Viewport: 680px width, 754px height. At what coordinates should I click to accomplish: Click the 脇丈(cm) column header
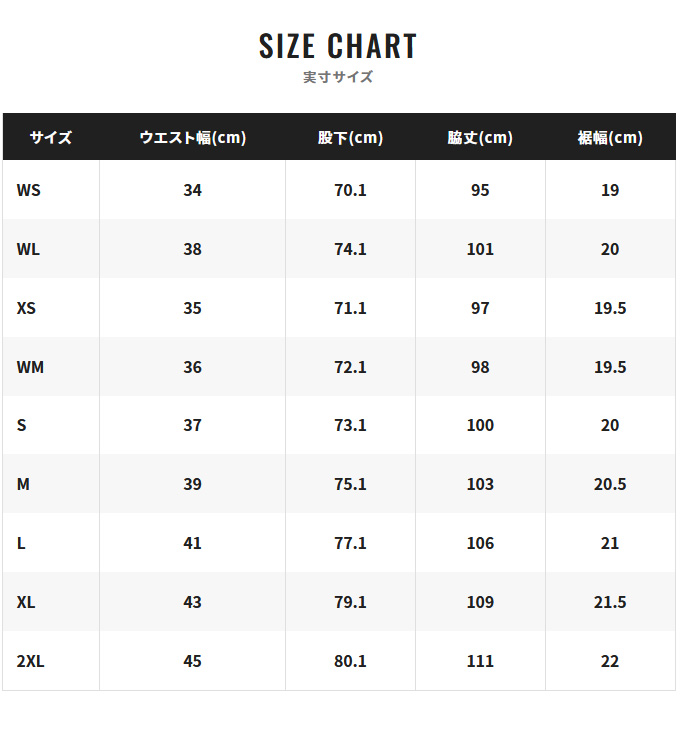[x=480, y=137]
